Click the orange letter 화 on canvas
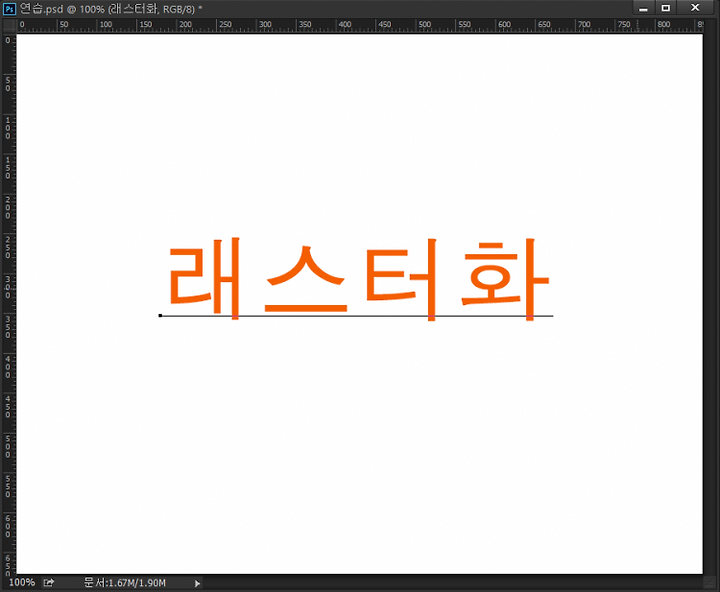The height and width of the screenshot is (592, 720). [x=505, y=279]
